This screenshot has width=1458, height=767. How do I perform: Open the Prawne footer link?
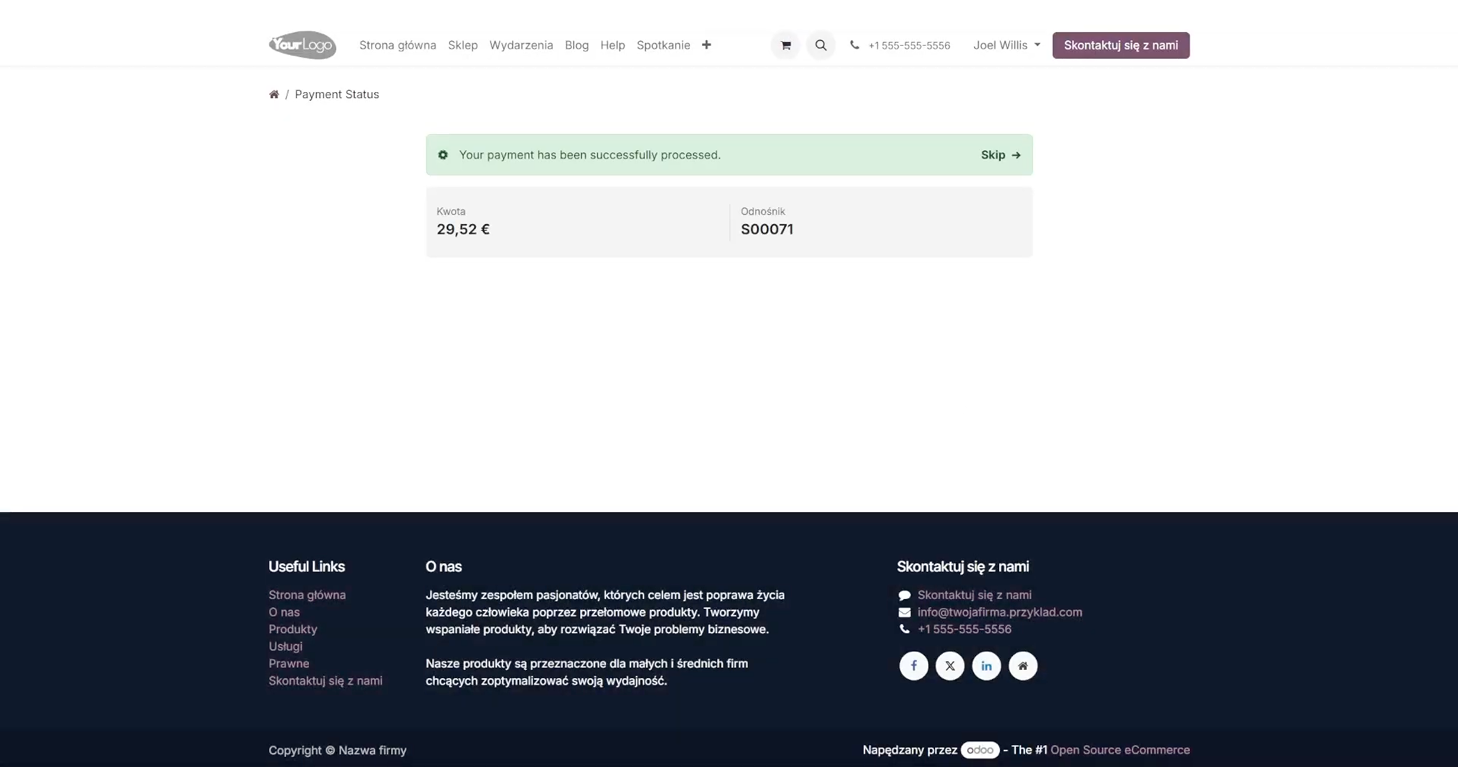(x=289, y=663)
